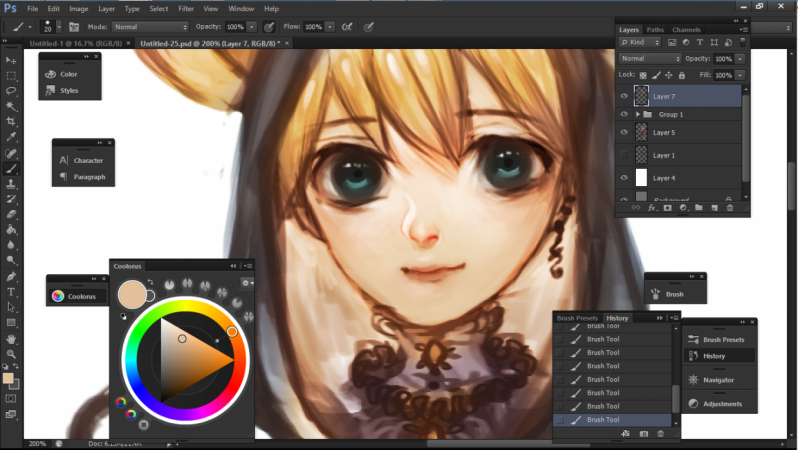Viewport: 798px width, 450px height.
Task: Select the Healing Brush tool
Action: tap(11, 153)
